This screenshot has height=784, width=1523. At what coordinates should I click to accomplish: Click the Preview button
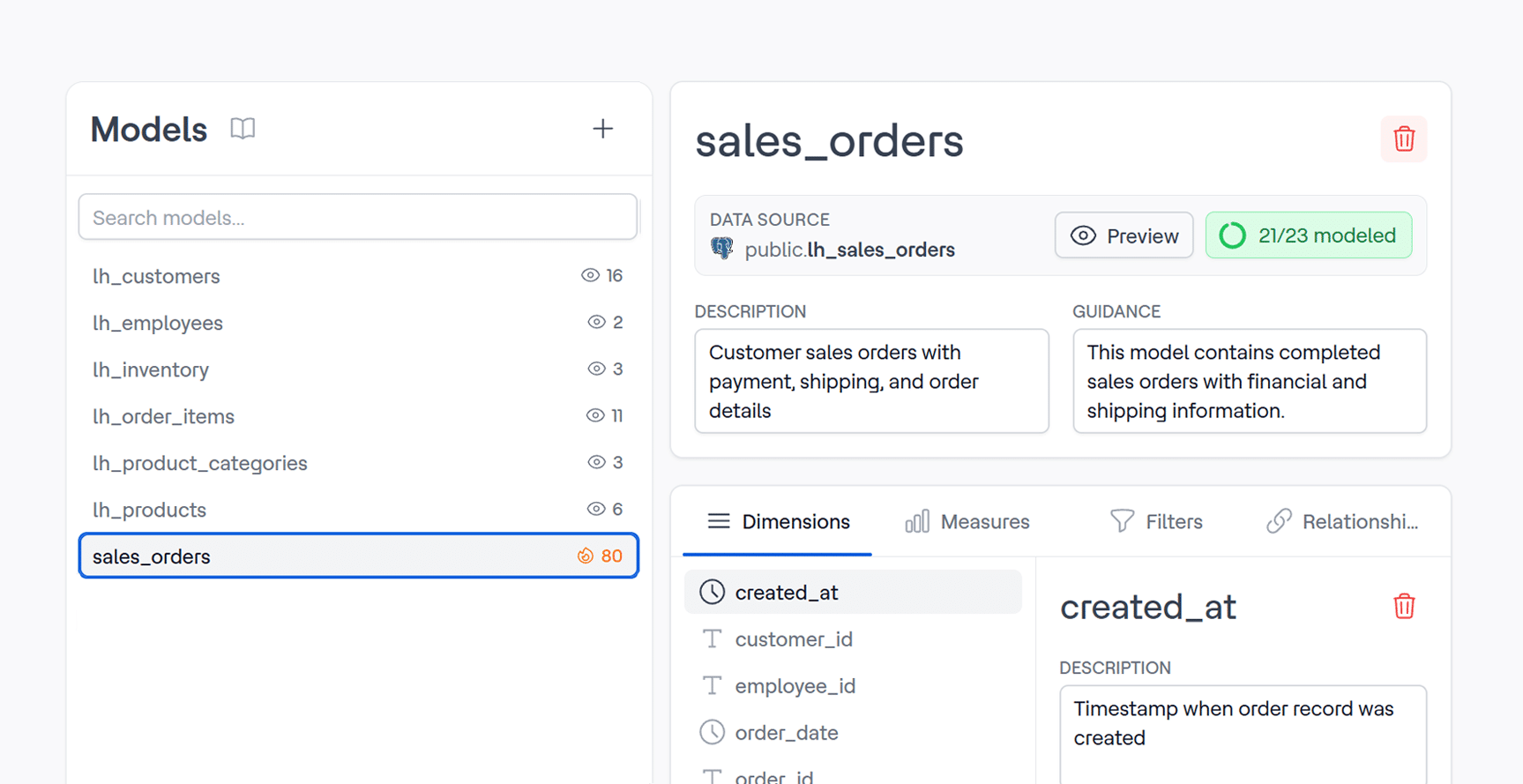[x=1124, y=235]
